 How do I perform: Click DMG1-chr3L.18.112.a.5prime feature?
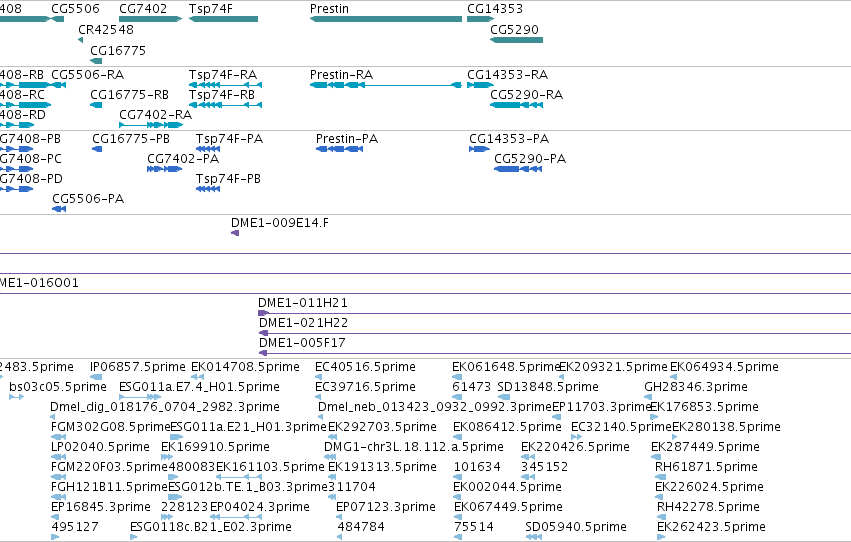[414, 447]
